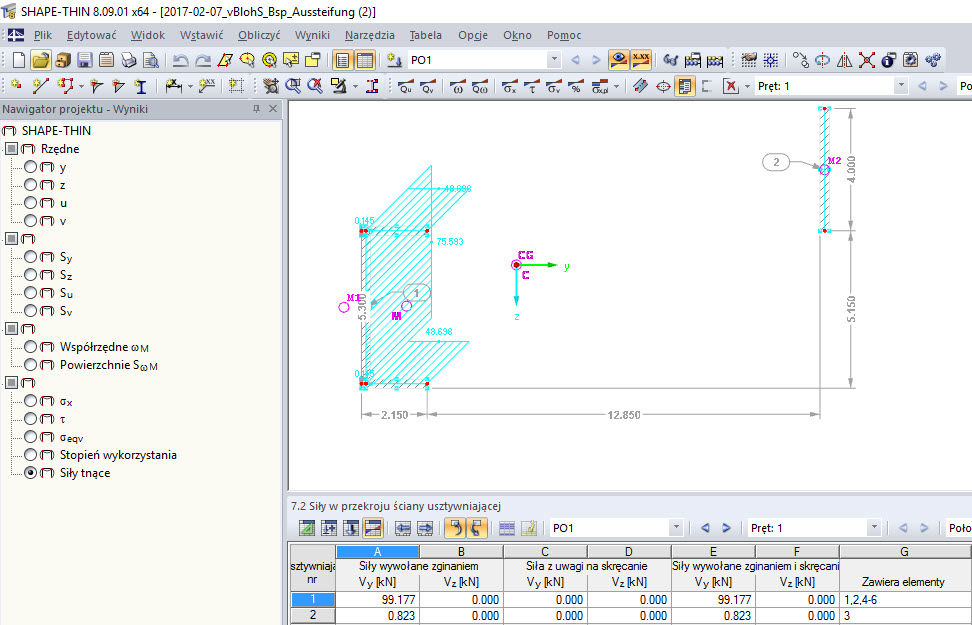Click mirror tool triangle icon

pos(844,60)
